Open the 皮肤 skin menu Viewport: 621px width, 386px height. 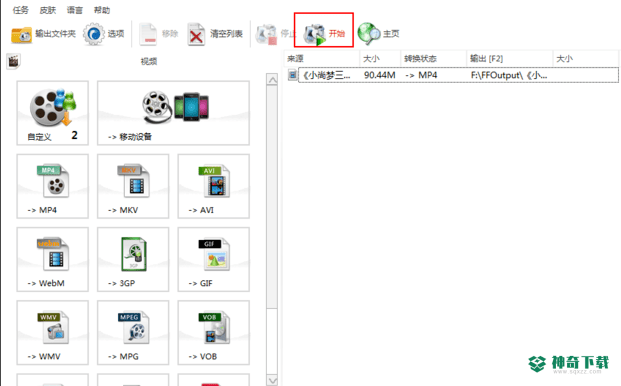tap(48, 10)
